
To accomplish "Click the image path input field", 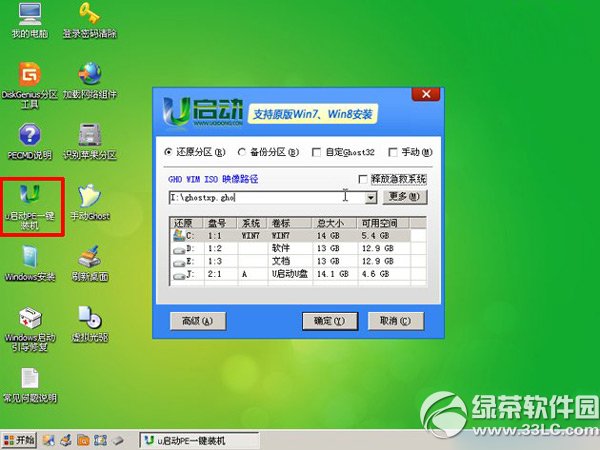I will (x=266, y=197).
